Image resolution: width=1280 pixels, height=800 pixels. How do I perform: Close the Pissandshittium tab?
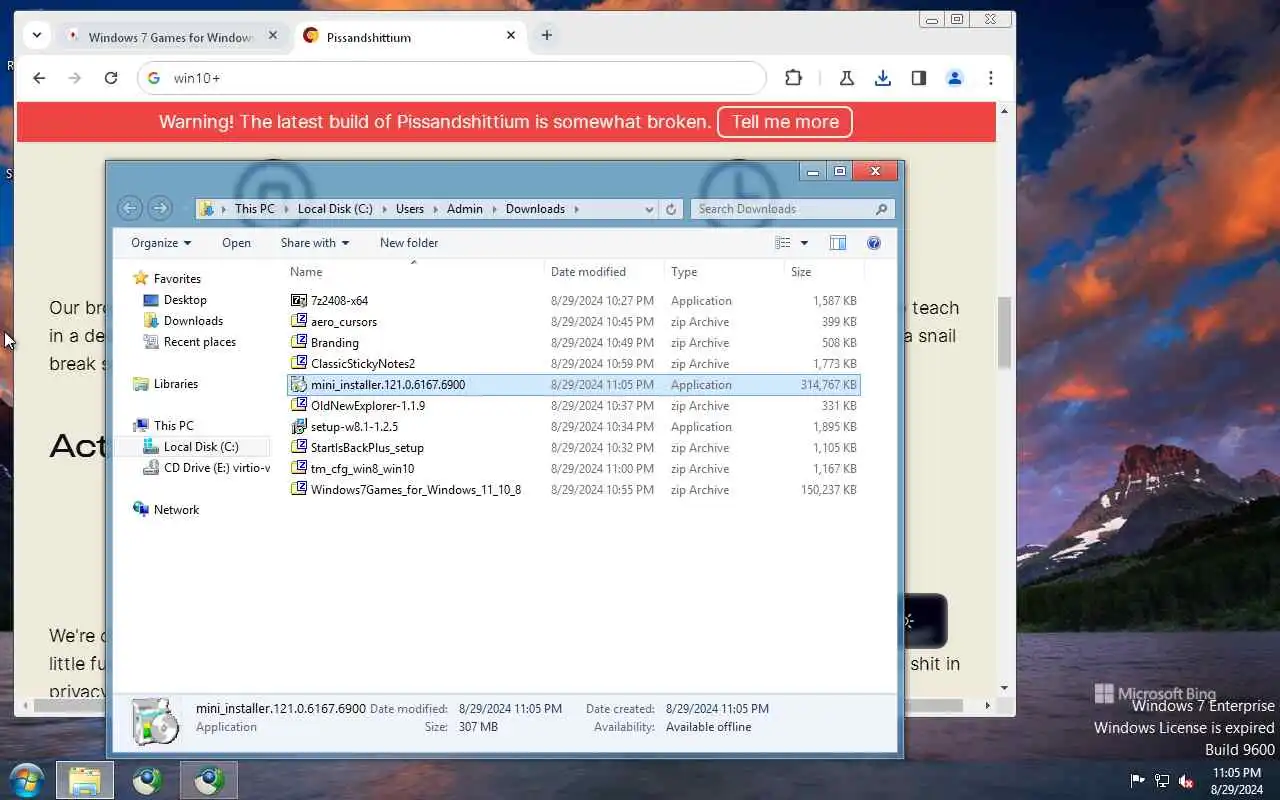pos(511,35)
